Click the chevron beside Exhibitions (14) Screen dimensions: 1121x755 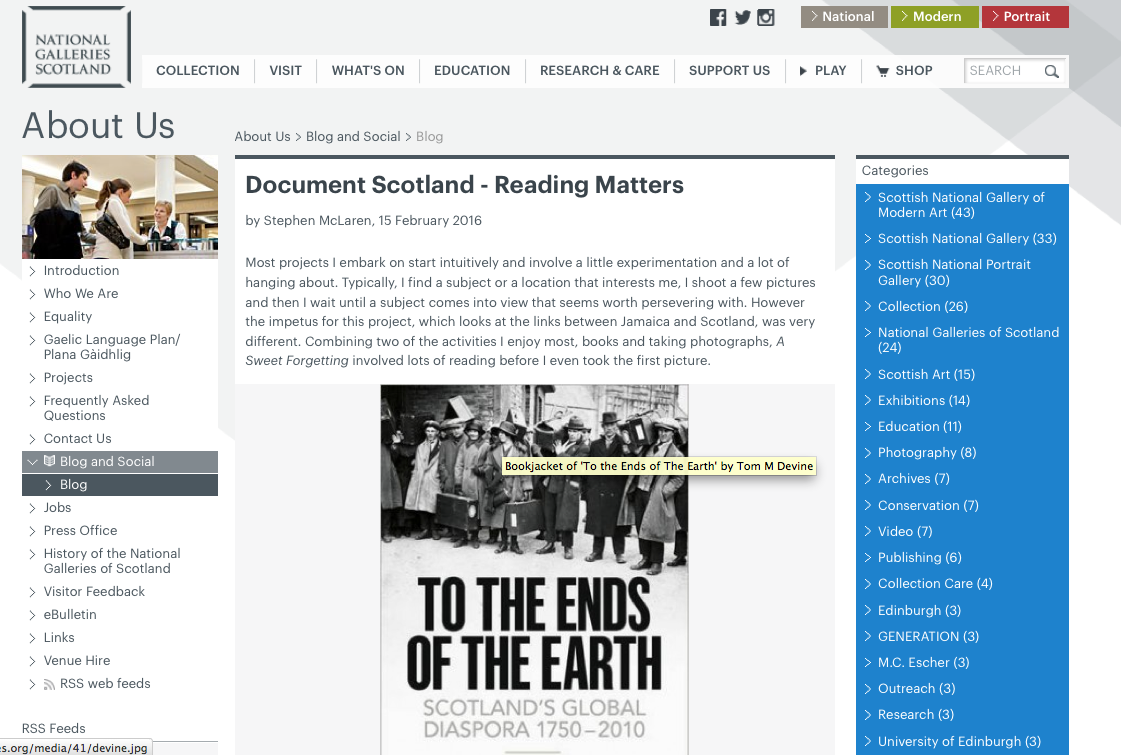[867, 400]
